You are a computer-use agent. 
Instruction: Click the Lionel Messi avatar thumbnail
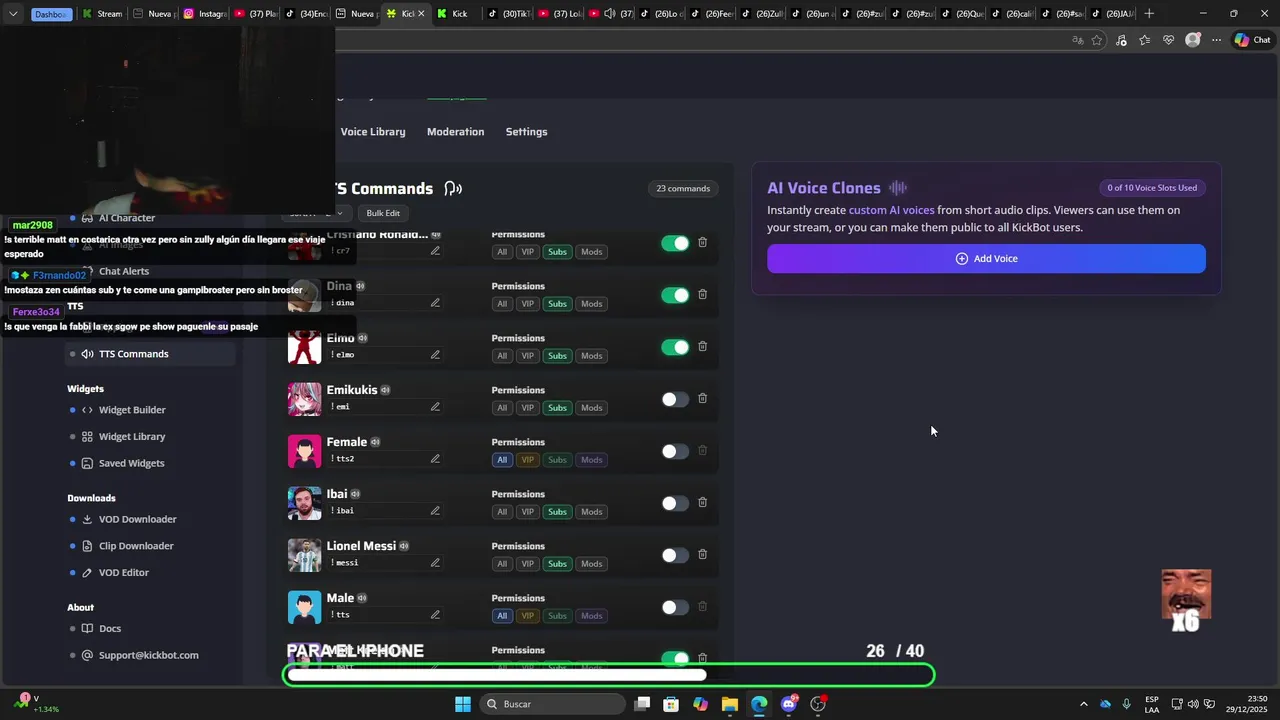click(x=304, y=555)
